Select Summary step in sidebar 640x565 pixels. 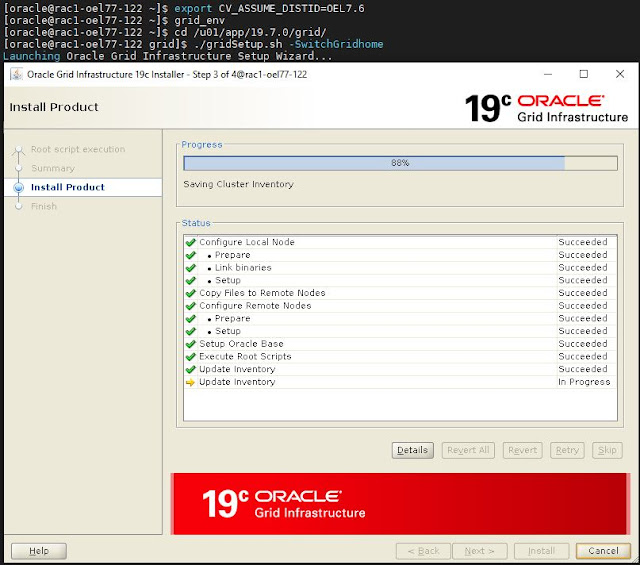coord(53,168)
